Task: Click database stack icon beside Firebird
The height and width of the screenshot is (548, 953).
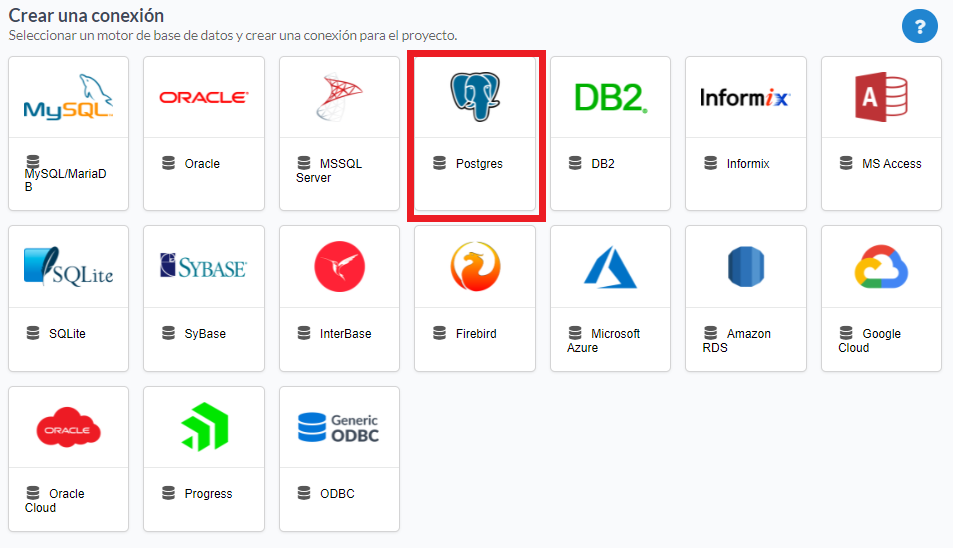Action: (439, 332)
